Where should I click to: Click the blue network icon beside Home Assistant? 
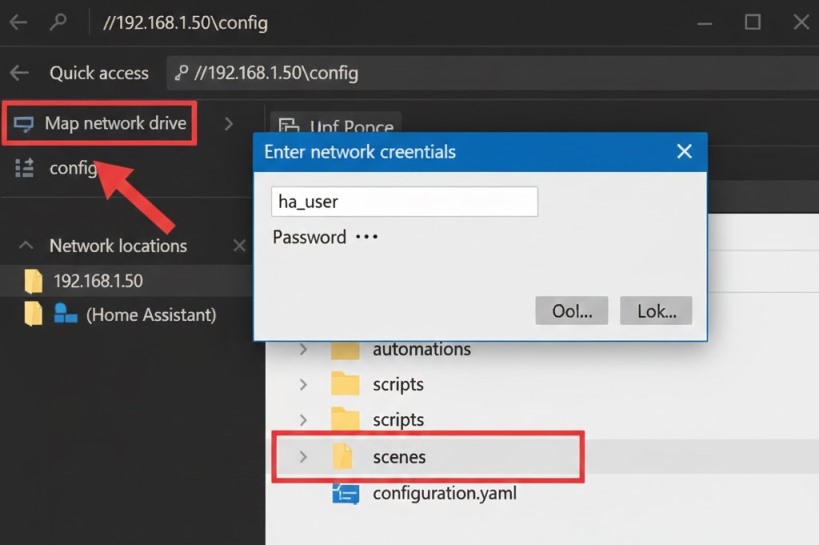tap(66, 314)
